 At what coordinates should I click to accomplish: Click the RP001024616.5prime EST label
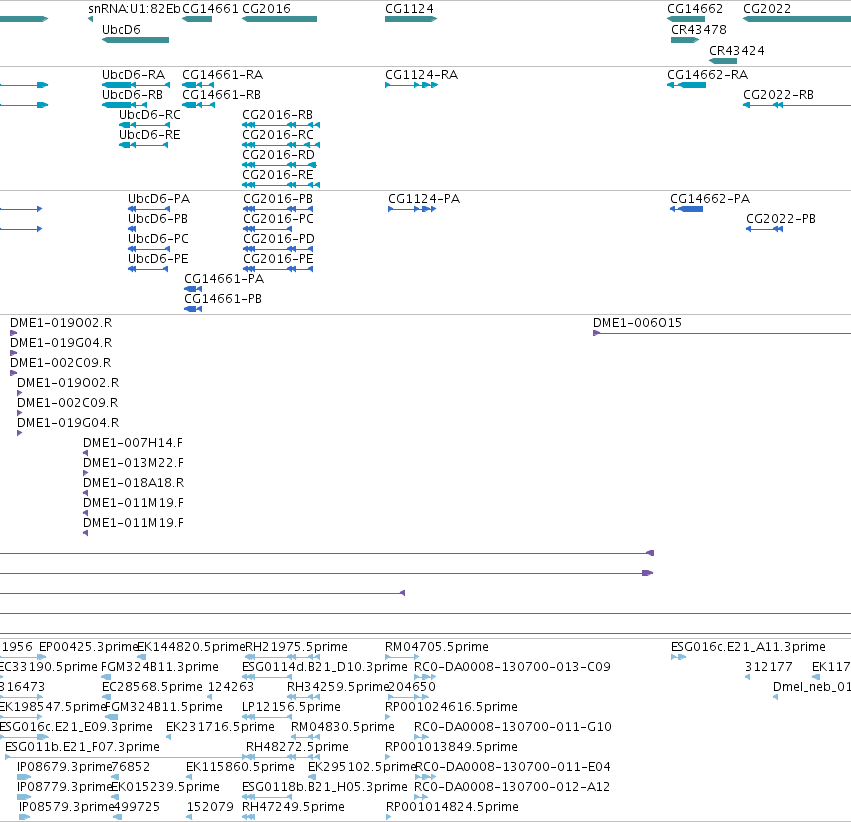tap(452, 708)
